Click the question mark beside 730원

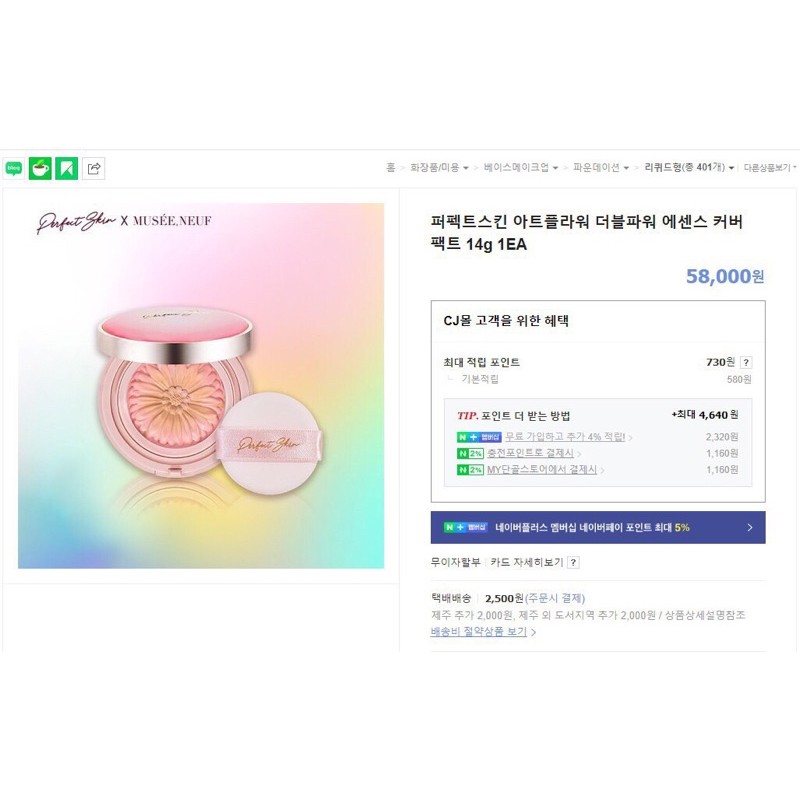pyautogui.click(x=746, y=363)
